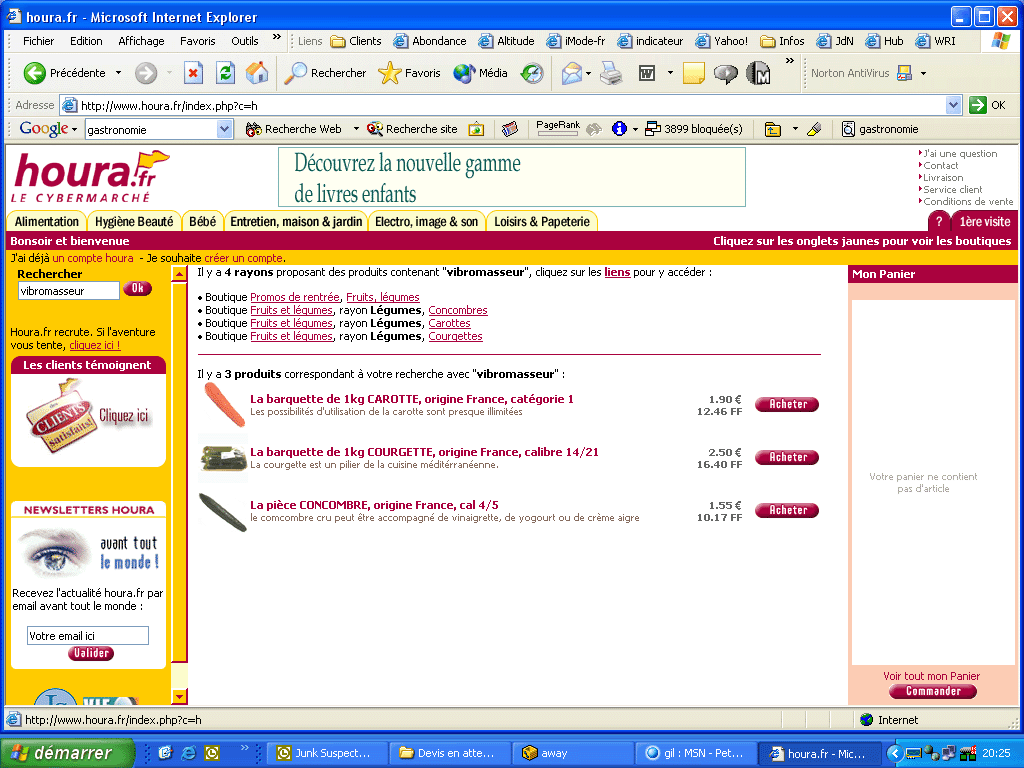Refresh the page with green arrows icon
1024x768 pixels.
[225, 73]
